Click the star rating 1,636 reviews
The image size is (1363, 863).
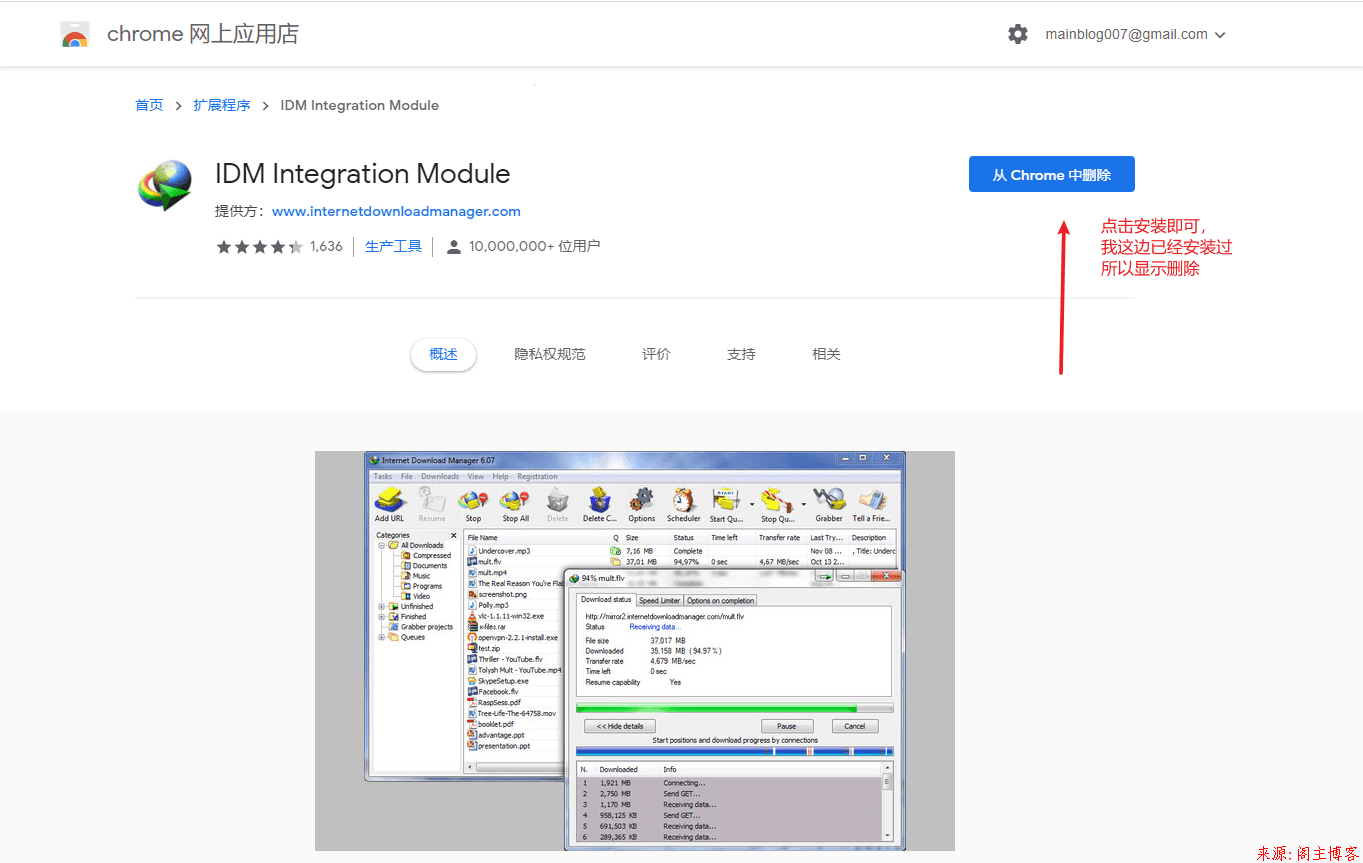coord(279,246)
